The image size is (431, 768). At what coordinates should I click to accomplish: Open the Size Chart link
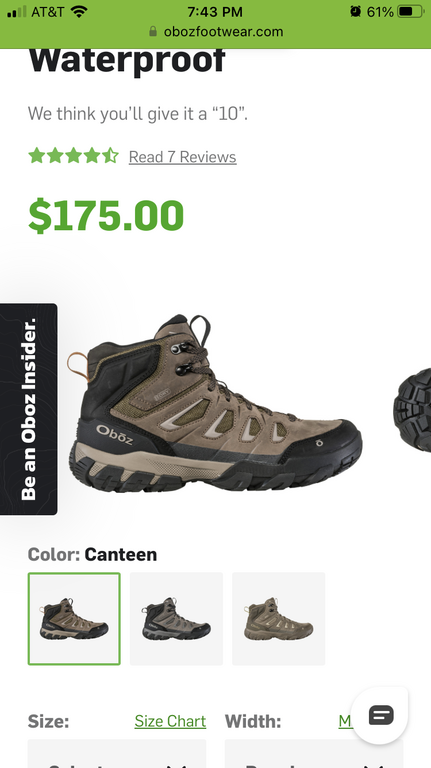pyautogui.click(x=170, y=721)
